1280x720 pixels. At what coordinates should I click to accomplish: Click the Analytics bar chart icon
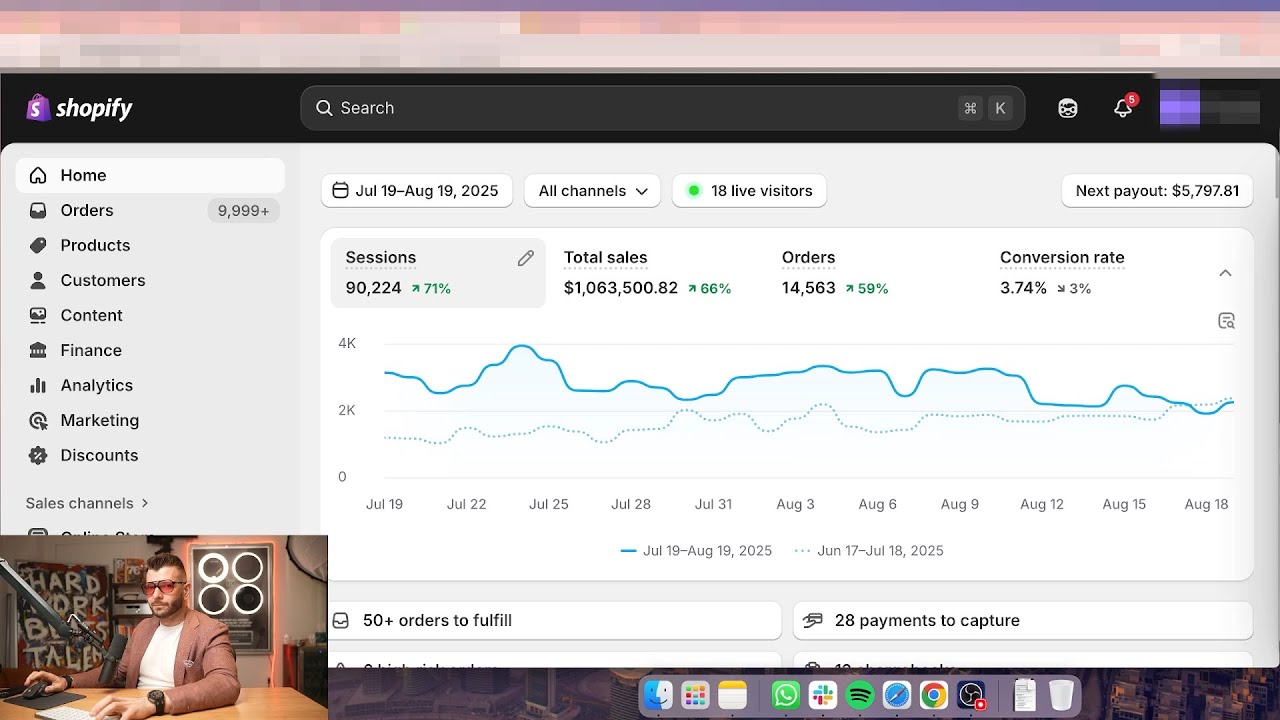(38, 385)
